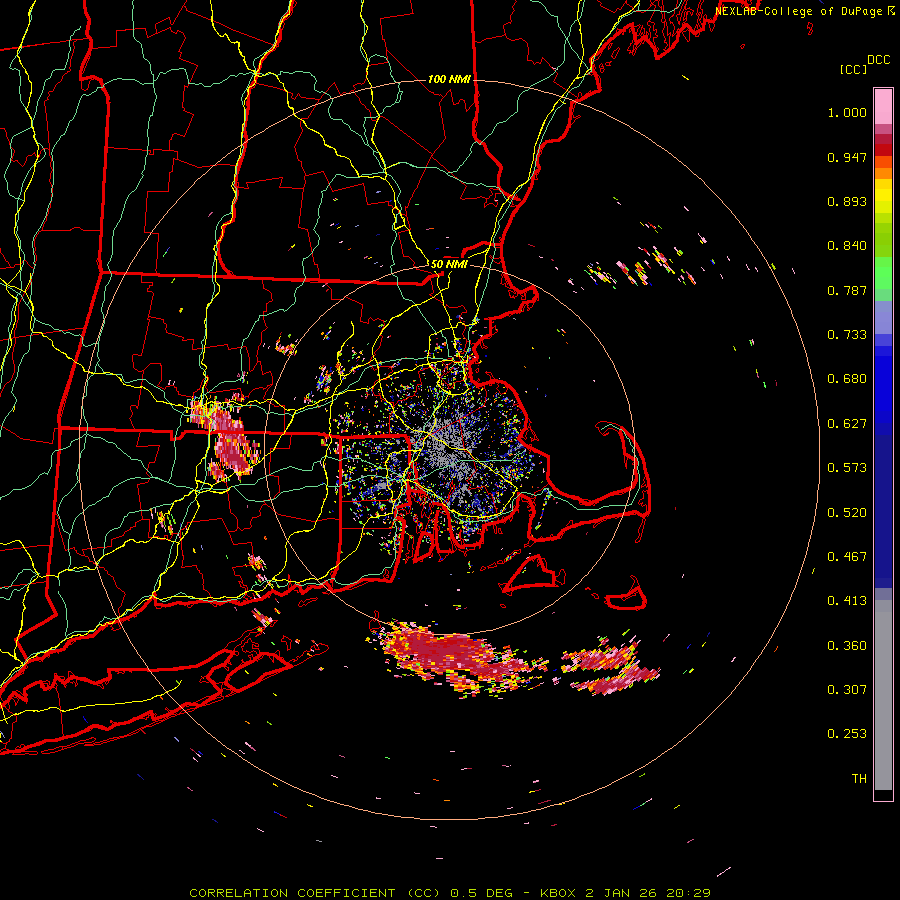Click the NEXLAB-College of DuPage label
The height and width of the screenshot is (900, 900).
tap(798, 11)
